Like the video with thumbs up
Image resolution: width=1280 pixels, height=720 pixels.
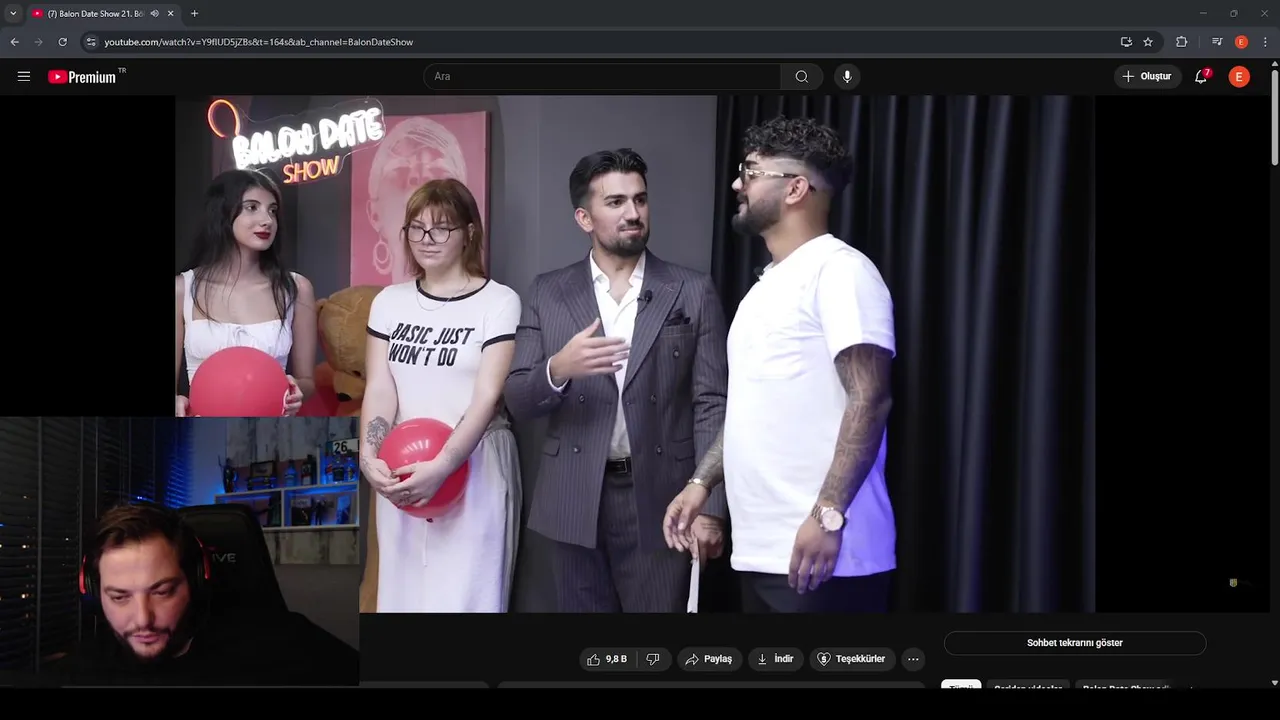point(608,659)
